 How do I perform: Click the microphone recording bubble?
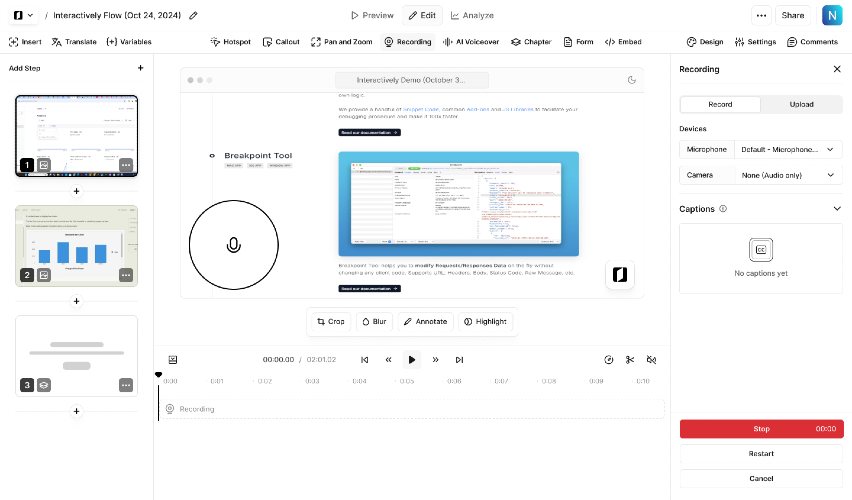(234, 245)
